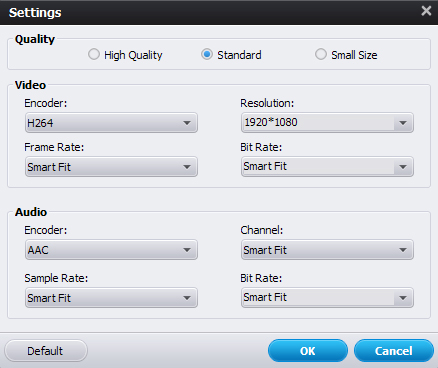The width and height of the screenshot is (438, 368).
Task: Click the Cancel button
Action: pos(394,351)
